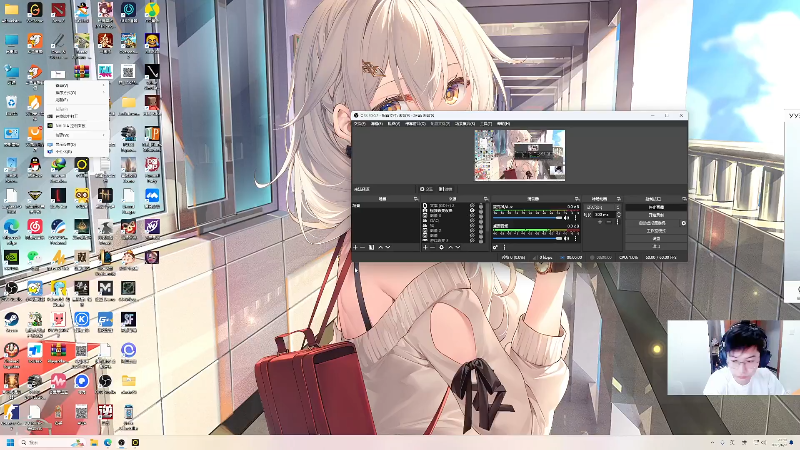Mute the lower mixer audio channel

(566, 238)
